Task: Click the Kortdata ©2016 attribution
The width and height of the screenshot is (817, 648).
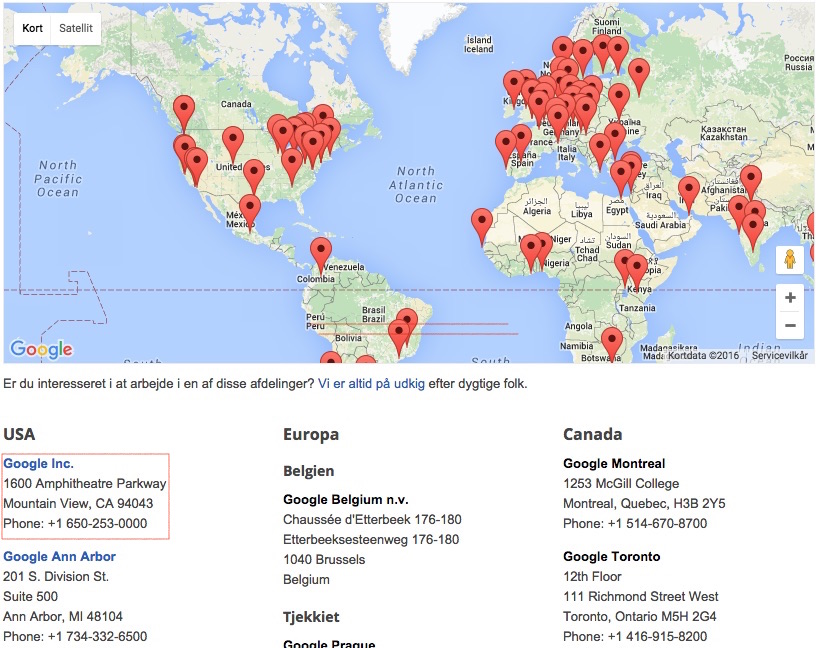Action: click(x=703, y=355)
